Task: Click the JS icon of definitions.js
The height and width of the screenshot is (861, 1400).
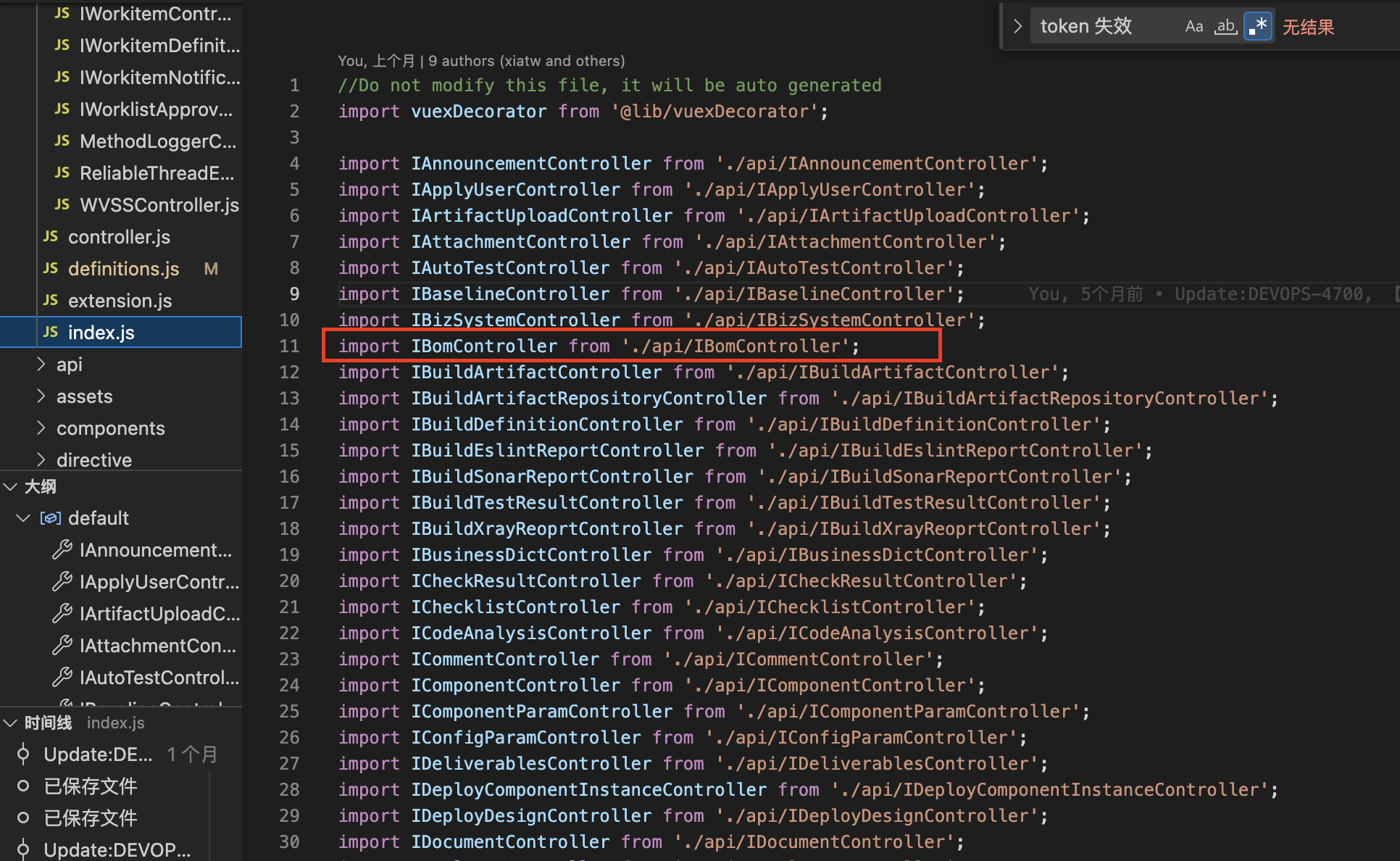Action: coord(50,269)
